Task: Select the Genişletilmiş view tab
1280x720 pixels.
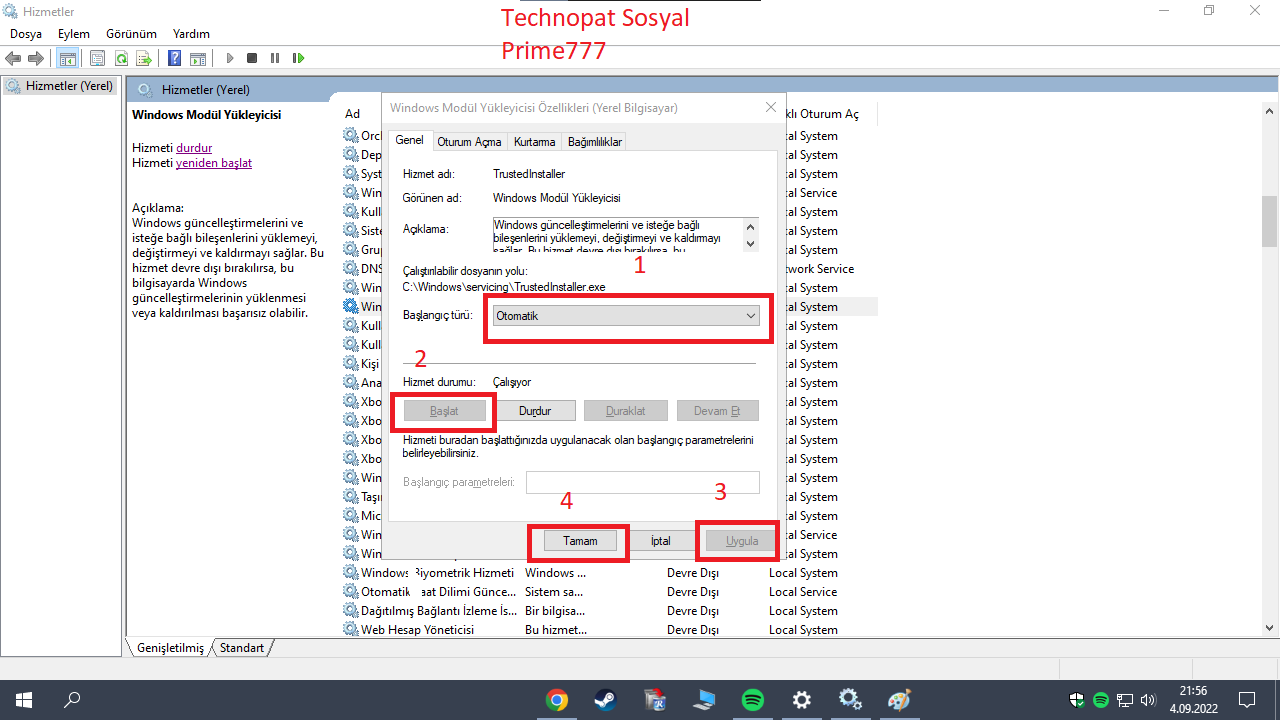Action: [170, 648]
